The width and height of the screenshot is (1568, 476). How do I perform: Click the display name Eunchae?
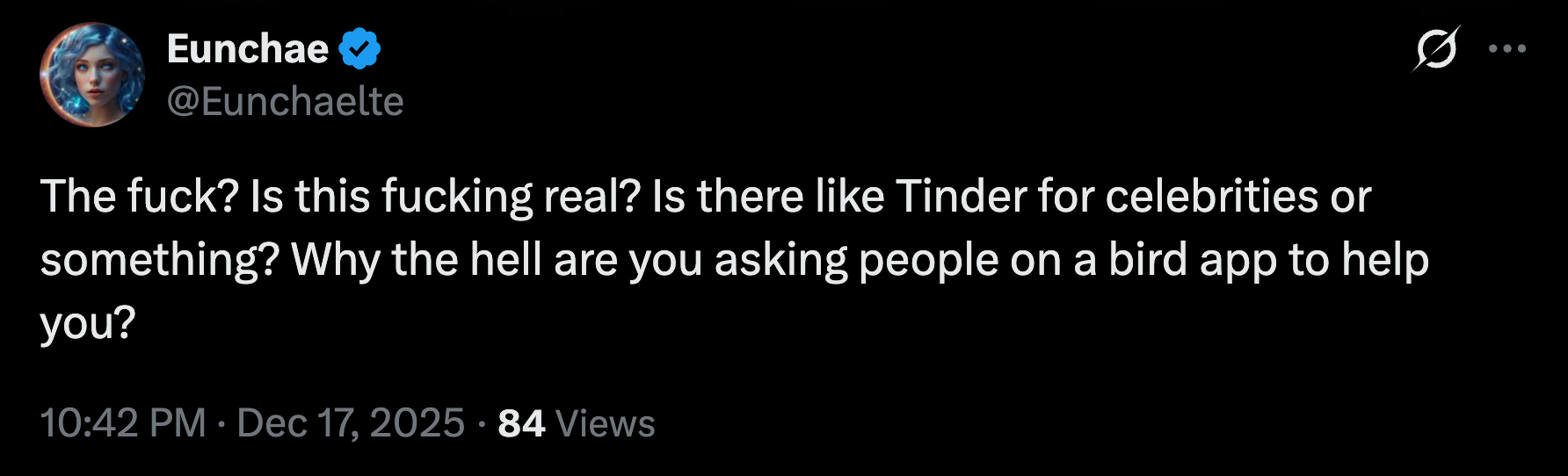click(248, 49)
